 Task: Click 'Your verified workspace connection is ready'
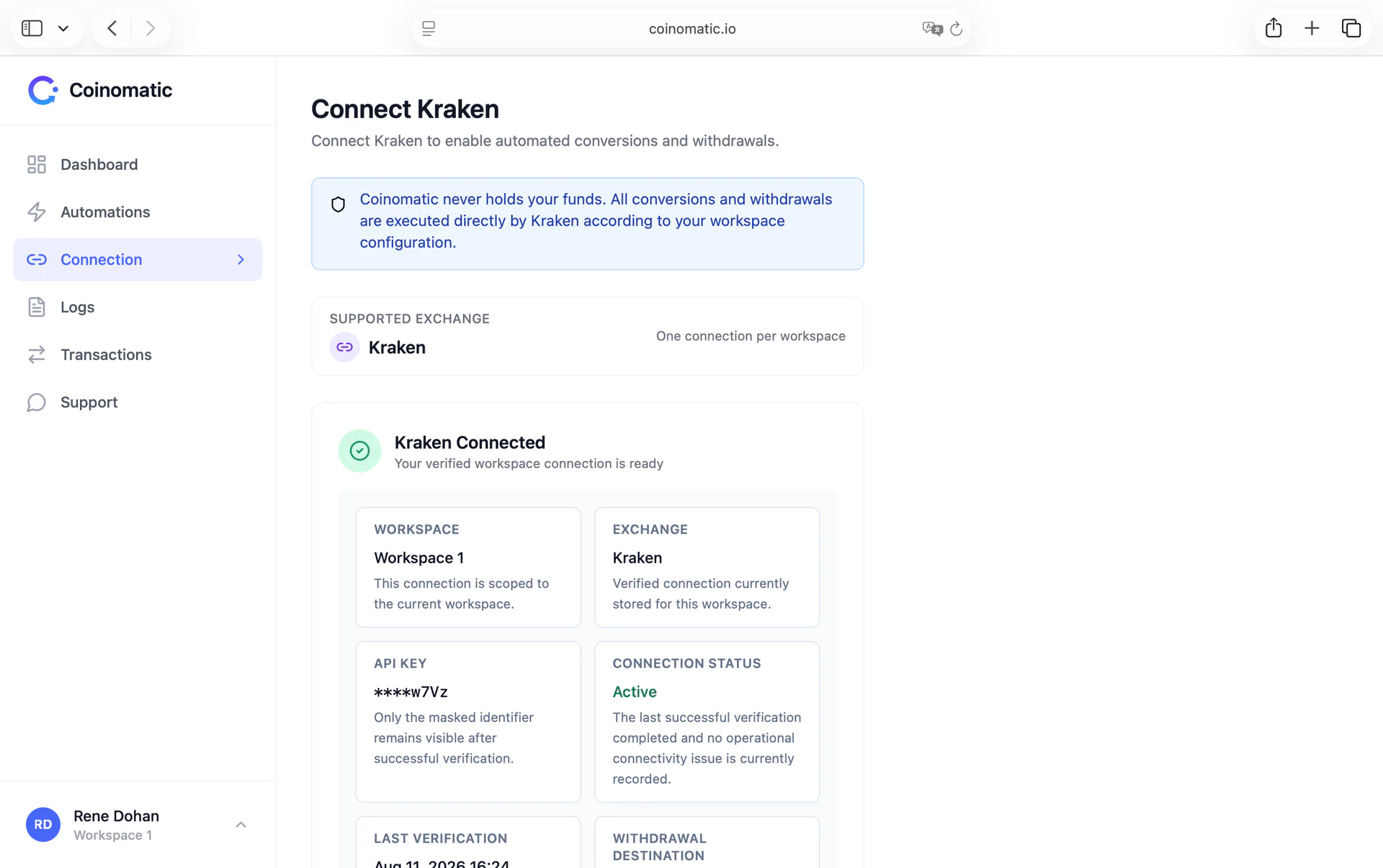(x=529, y=463)
